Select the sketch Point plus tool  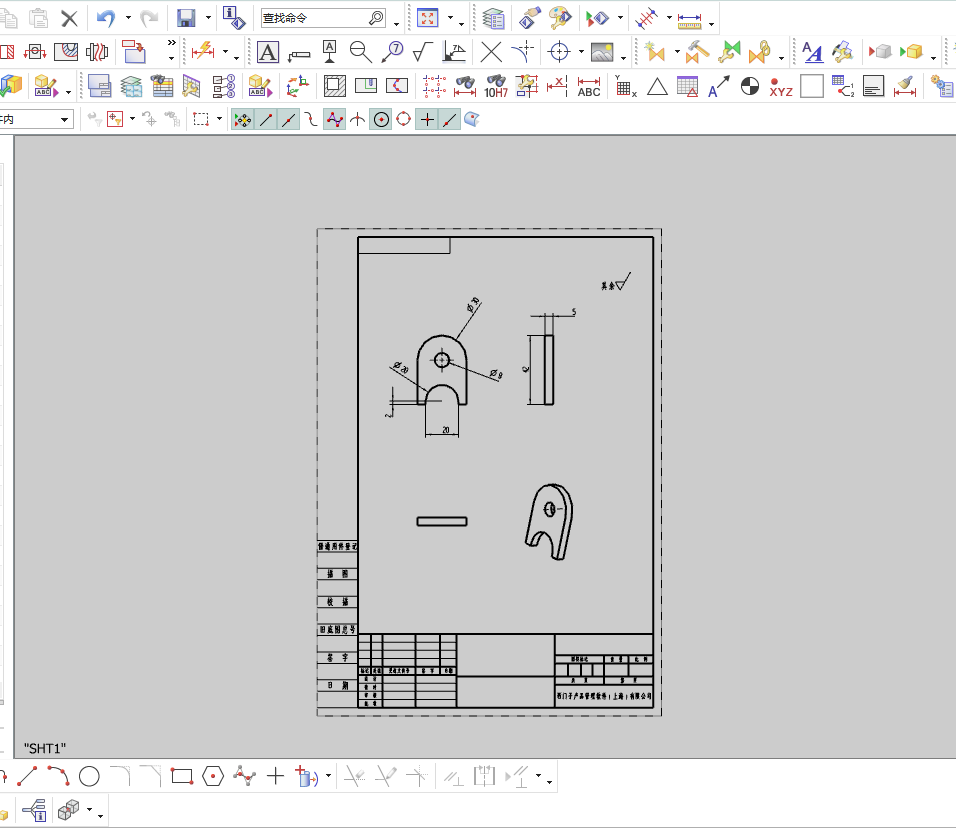pyautogui.click(x=276, y=776)
